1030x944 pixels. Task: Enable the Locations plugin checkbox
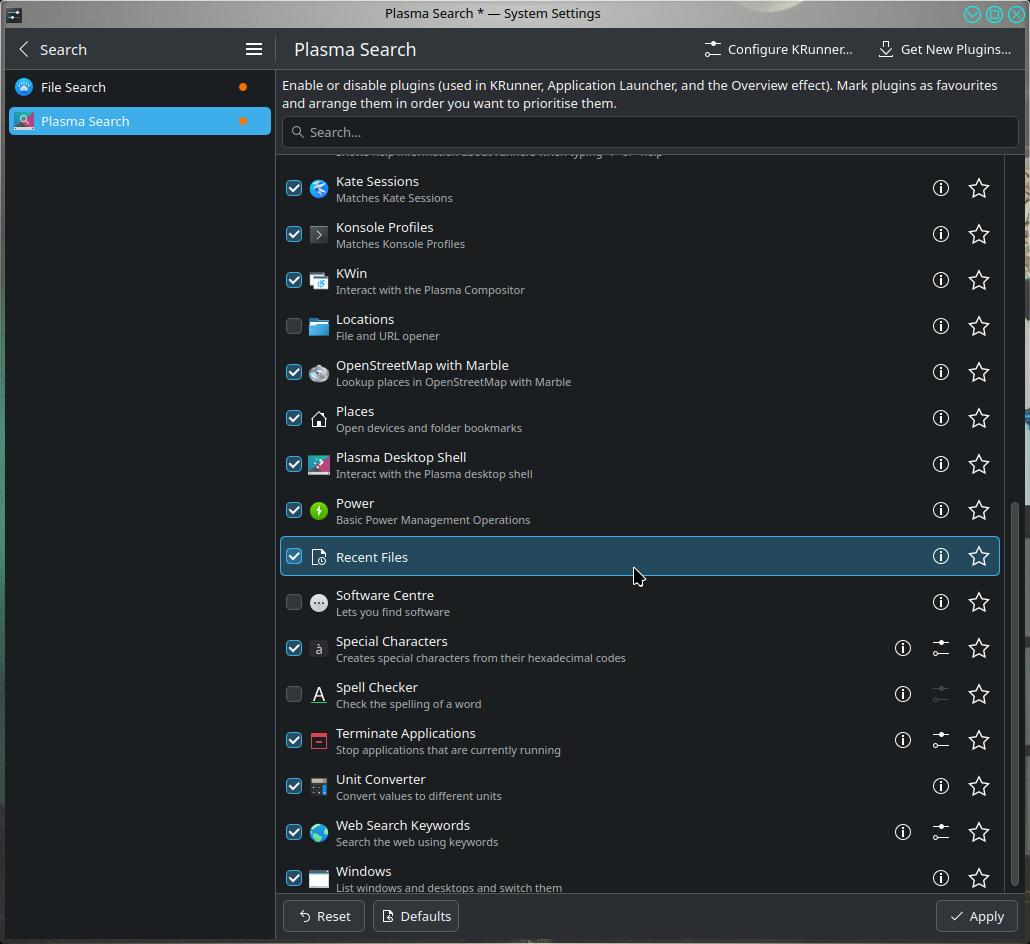click(x=294, y=326)
